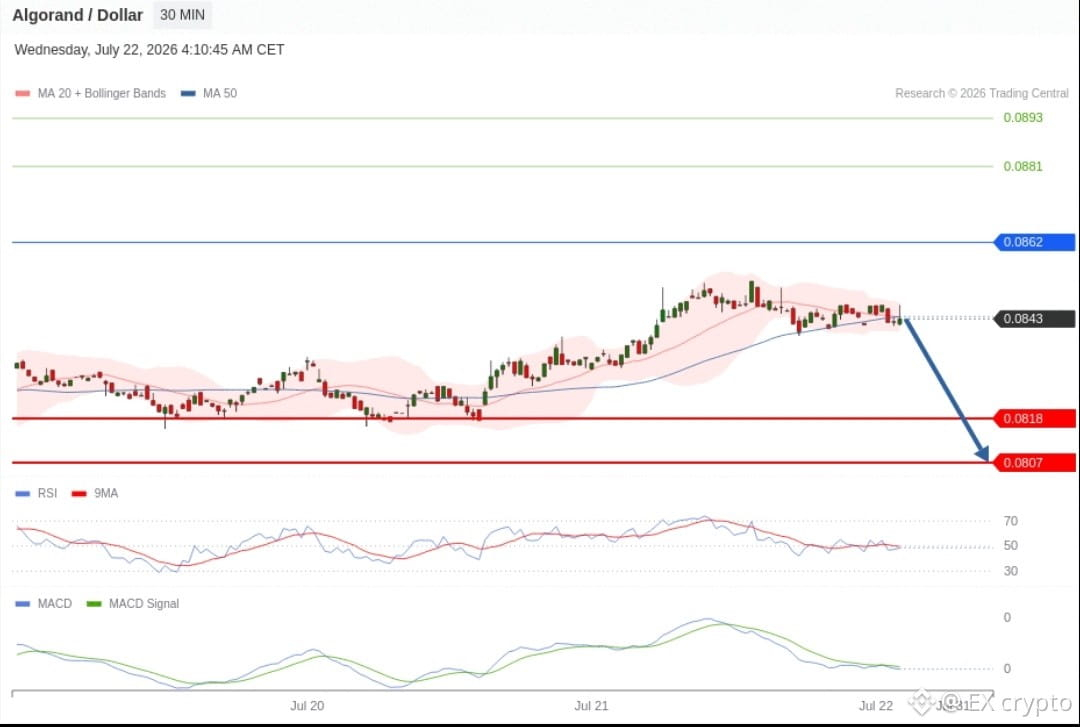Click the 0.0893 resistance level label
Screen dimensions: 1080x727
pos(1023,118)
